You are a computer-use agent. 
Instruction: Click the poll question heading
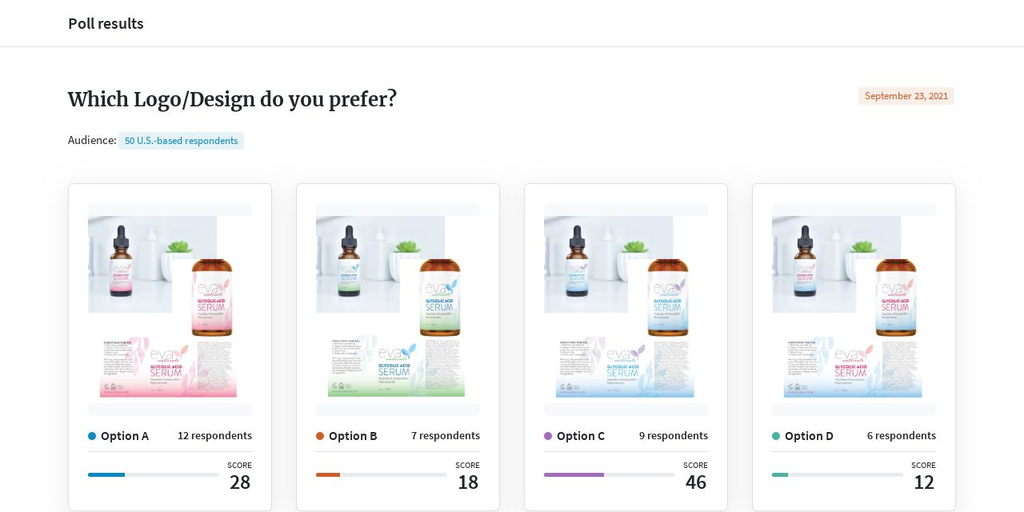tap(232, 99)
